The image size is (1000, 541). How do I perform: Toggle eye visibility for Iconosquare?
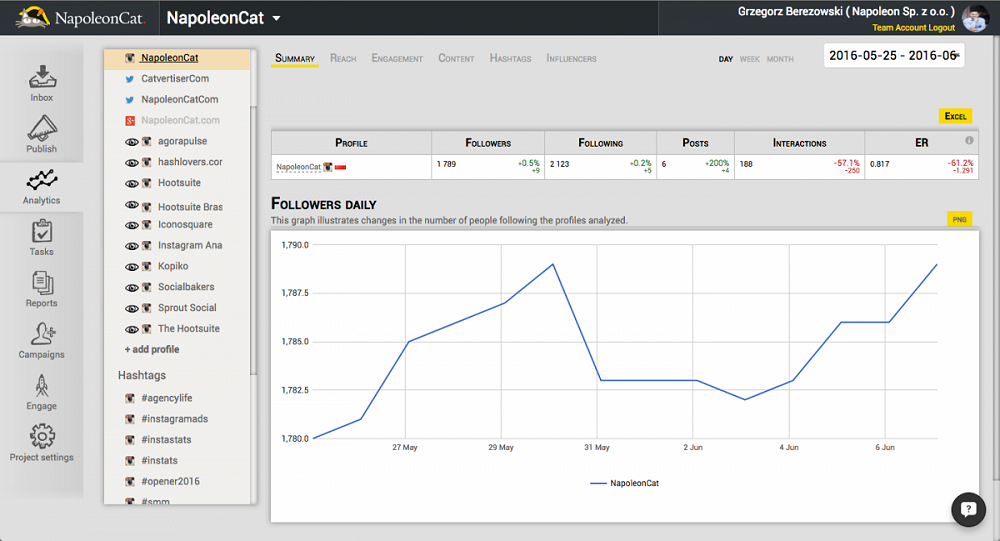point(131,225)
